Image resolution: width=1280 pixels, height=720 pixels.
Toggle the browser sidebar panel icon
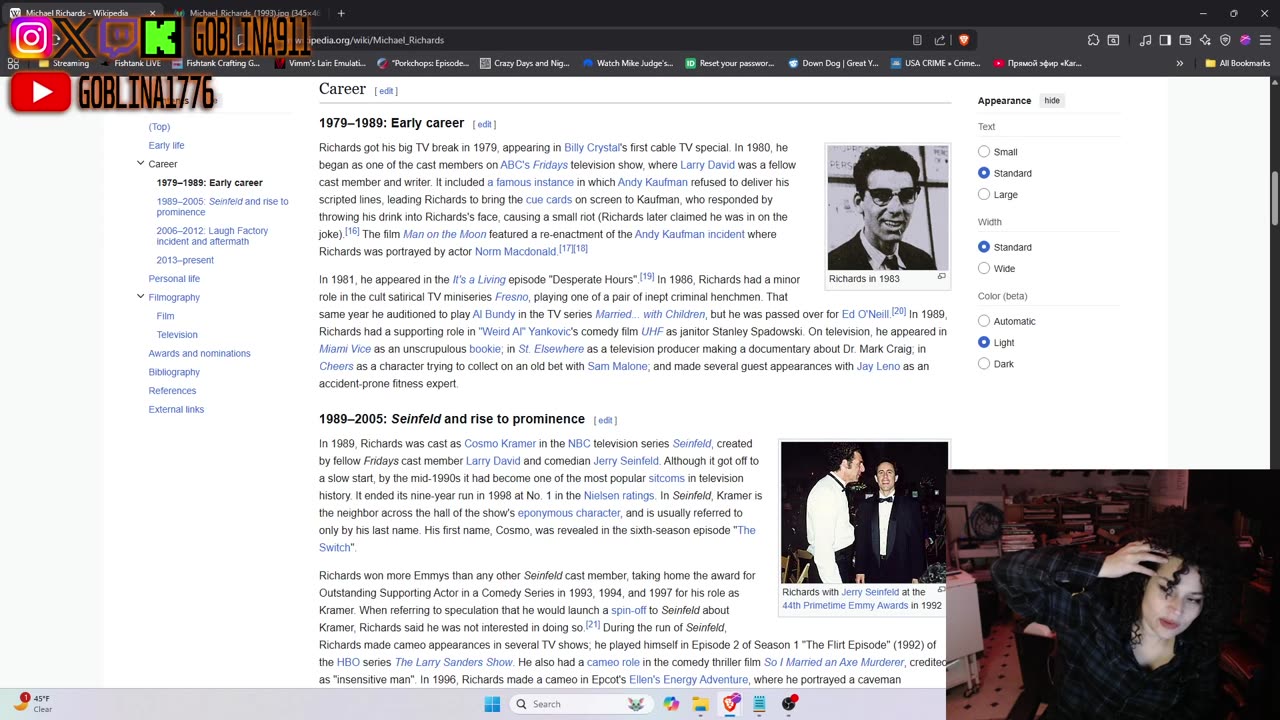1165,40
